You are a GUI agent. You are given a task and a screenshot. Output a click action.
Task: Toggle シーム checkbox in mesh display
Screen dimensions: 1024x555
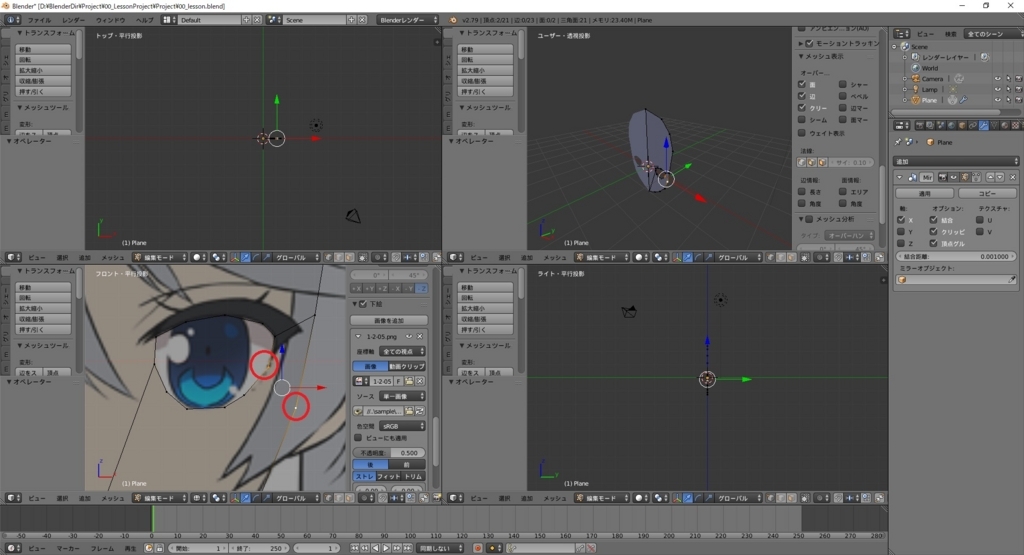click(802, 119)
